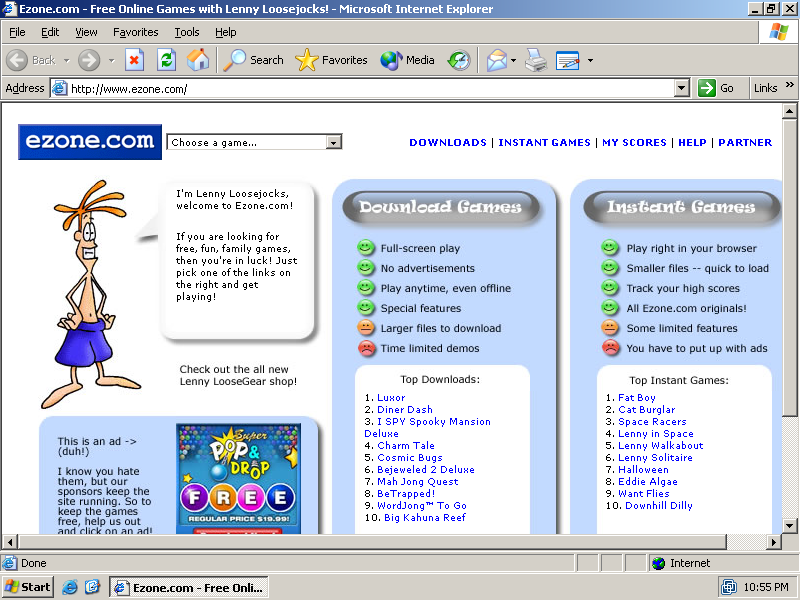Click green smiley beside Full-screen play
This screenshot has width=800, height=600.
pyautogui.click(x=365, y=247)
